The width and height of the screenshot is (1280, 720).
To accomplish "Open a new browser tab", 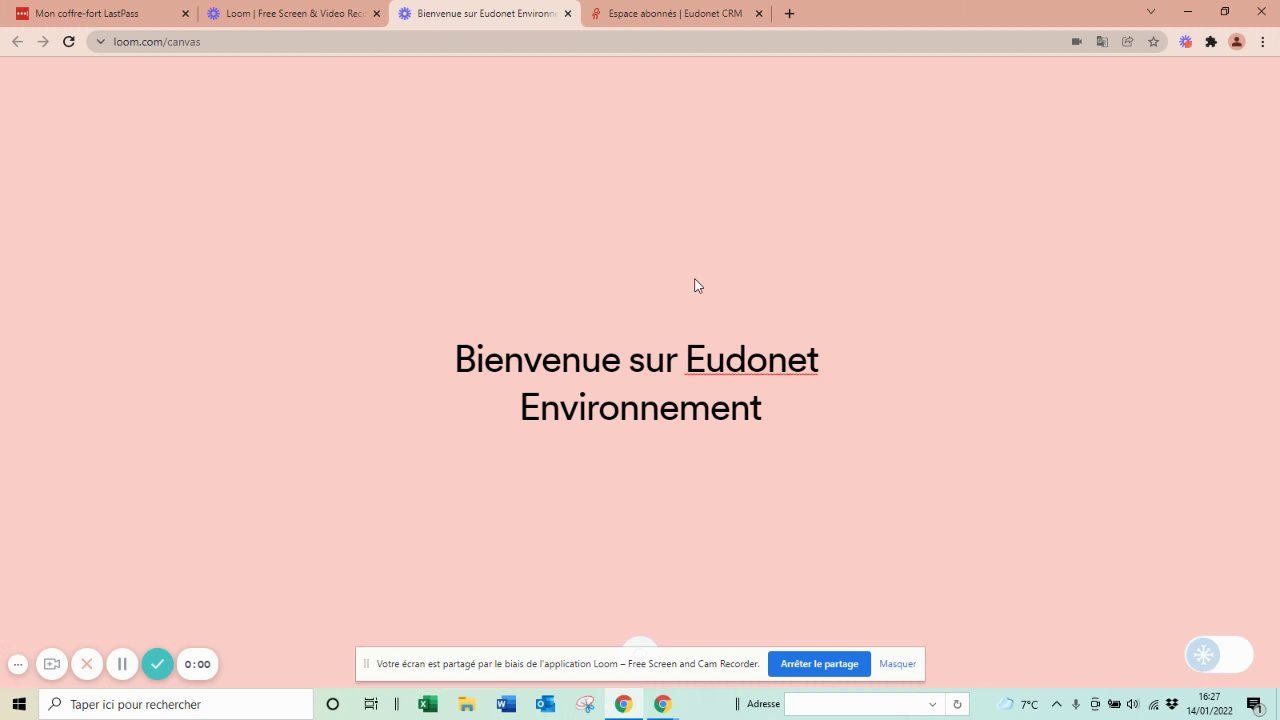I will (789, 14).
